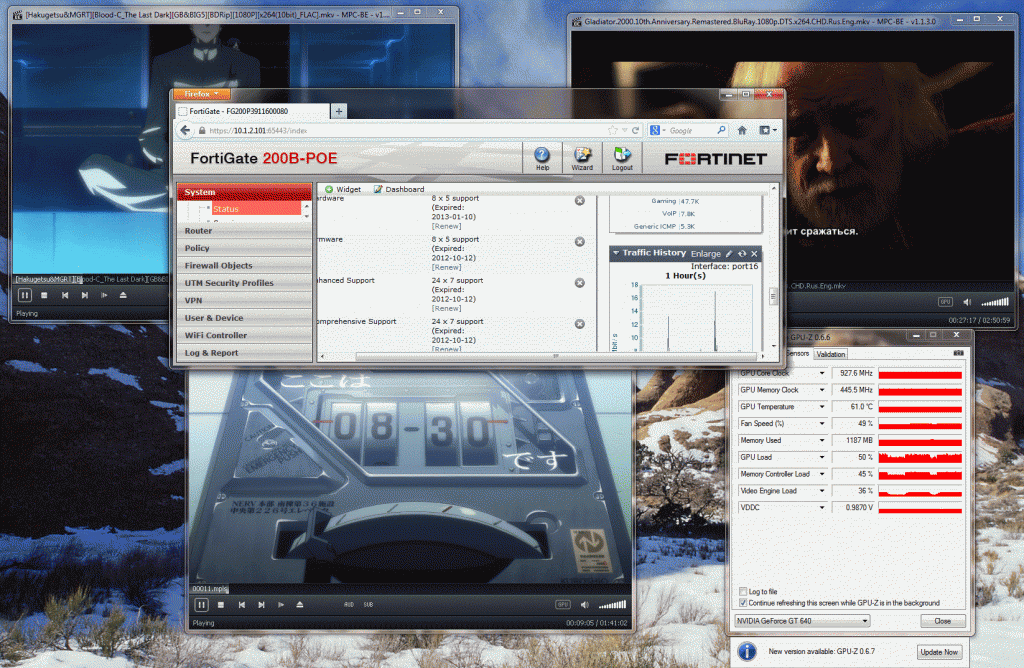Select audio track (AUD) in the 00011.mpls player
This screenshot has width=1024, height=668.
click(349, 605)
